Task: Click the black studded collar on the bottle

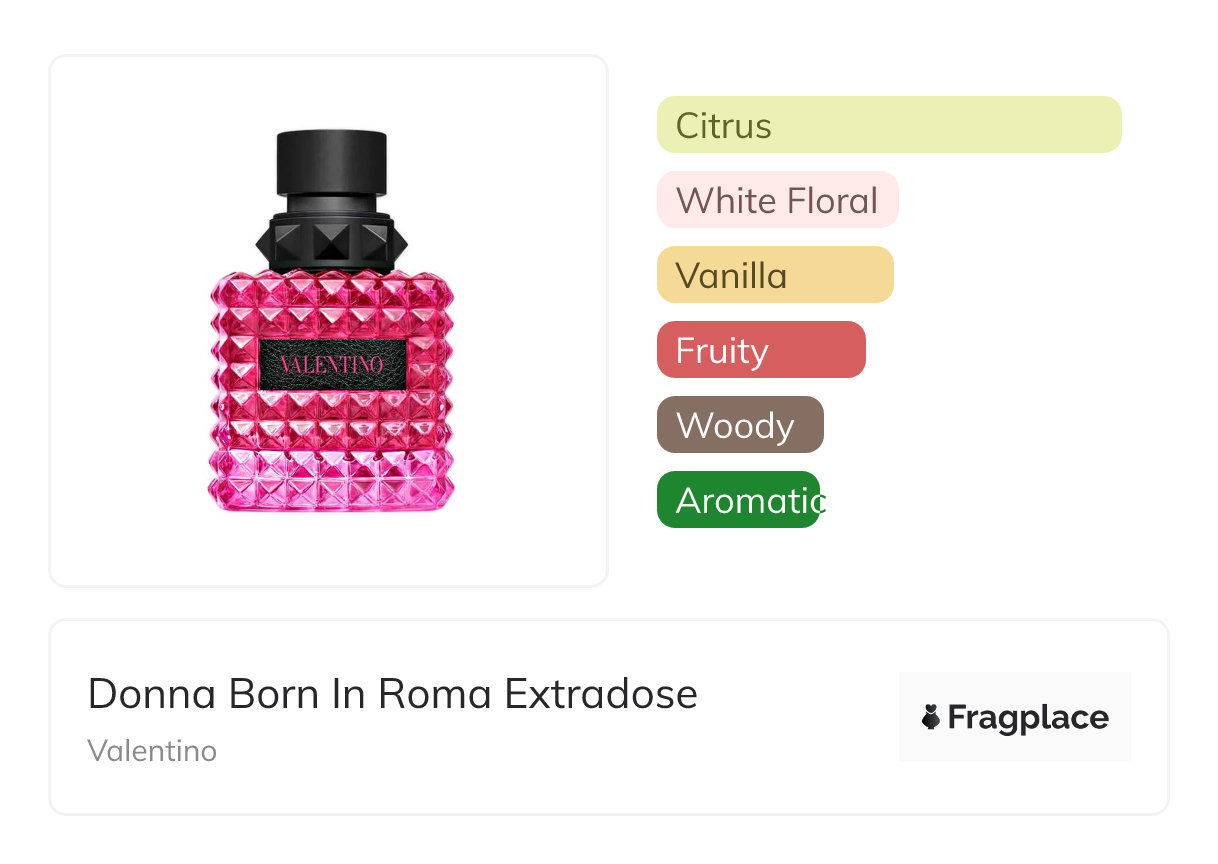Action: click(331, 242)
